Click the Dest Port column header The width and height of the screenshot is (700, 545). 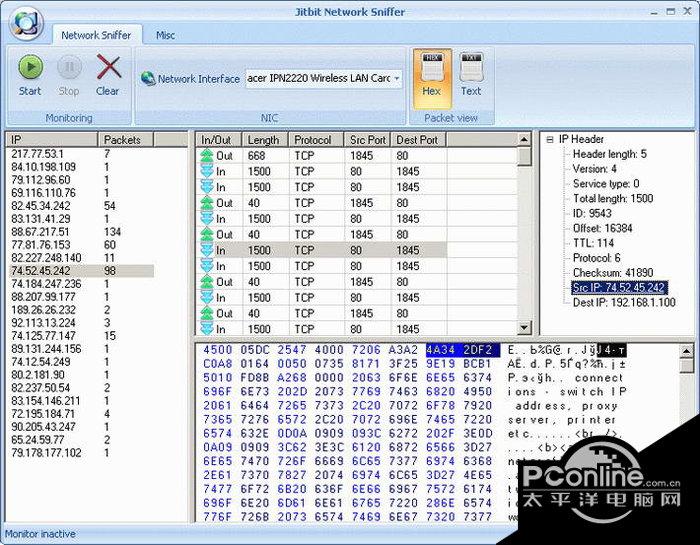[419, 140]
